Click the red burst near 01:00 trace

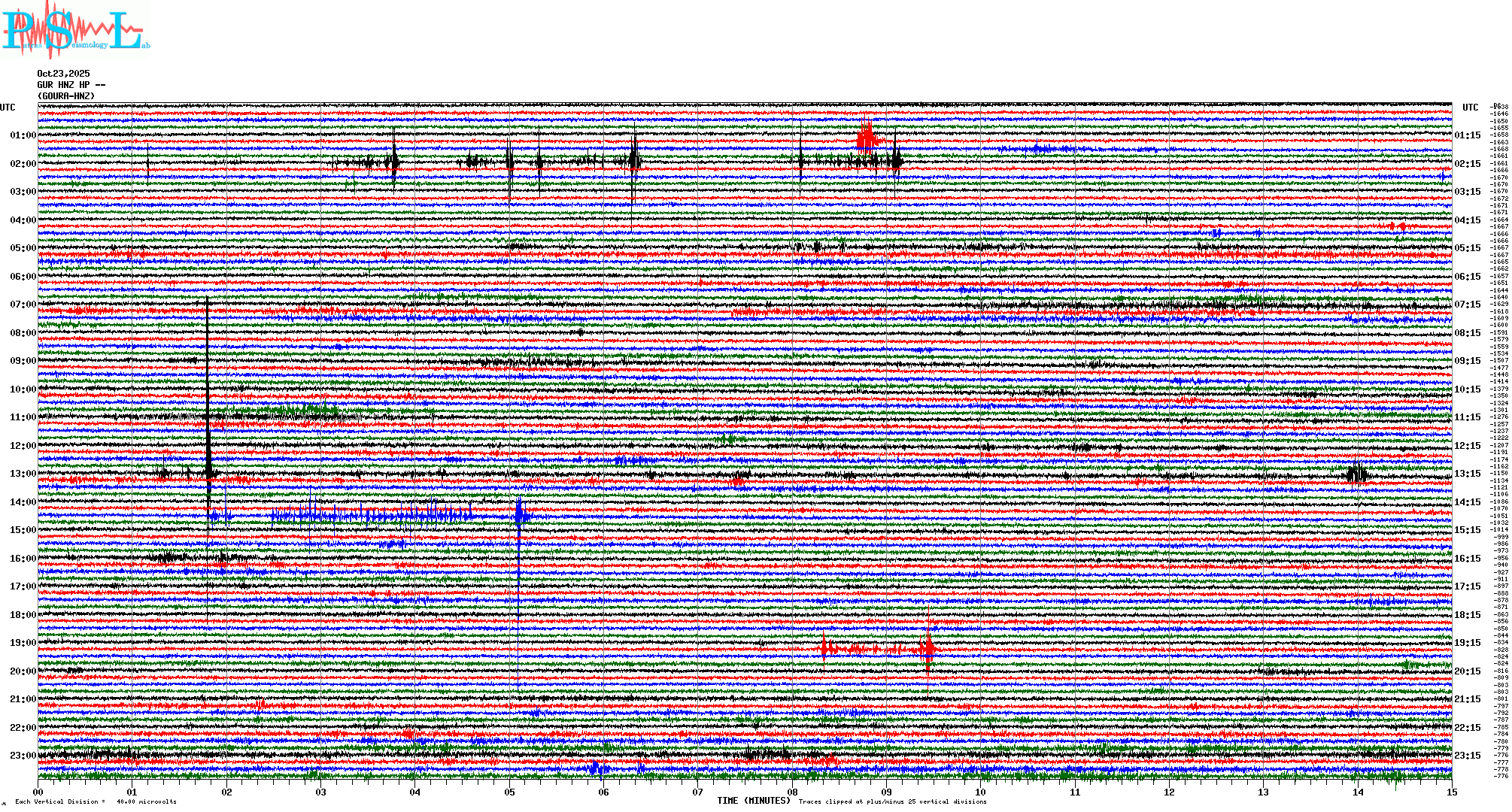pos(867,138)
